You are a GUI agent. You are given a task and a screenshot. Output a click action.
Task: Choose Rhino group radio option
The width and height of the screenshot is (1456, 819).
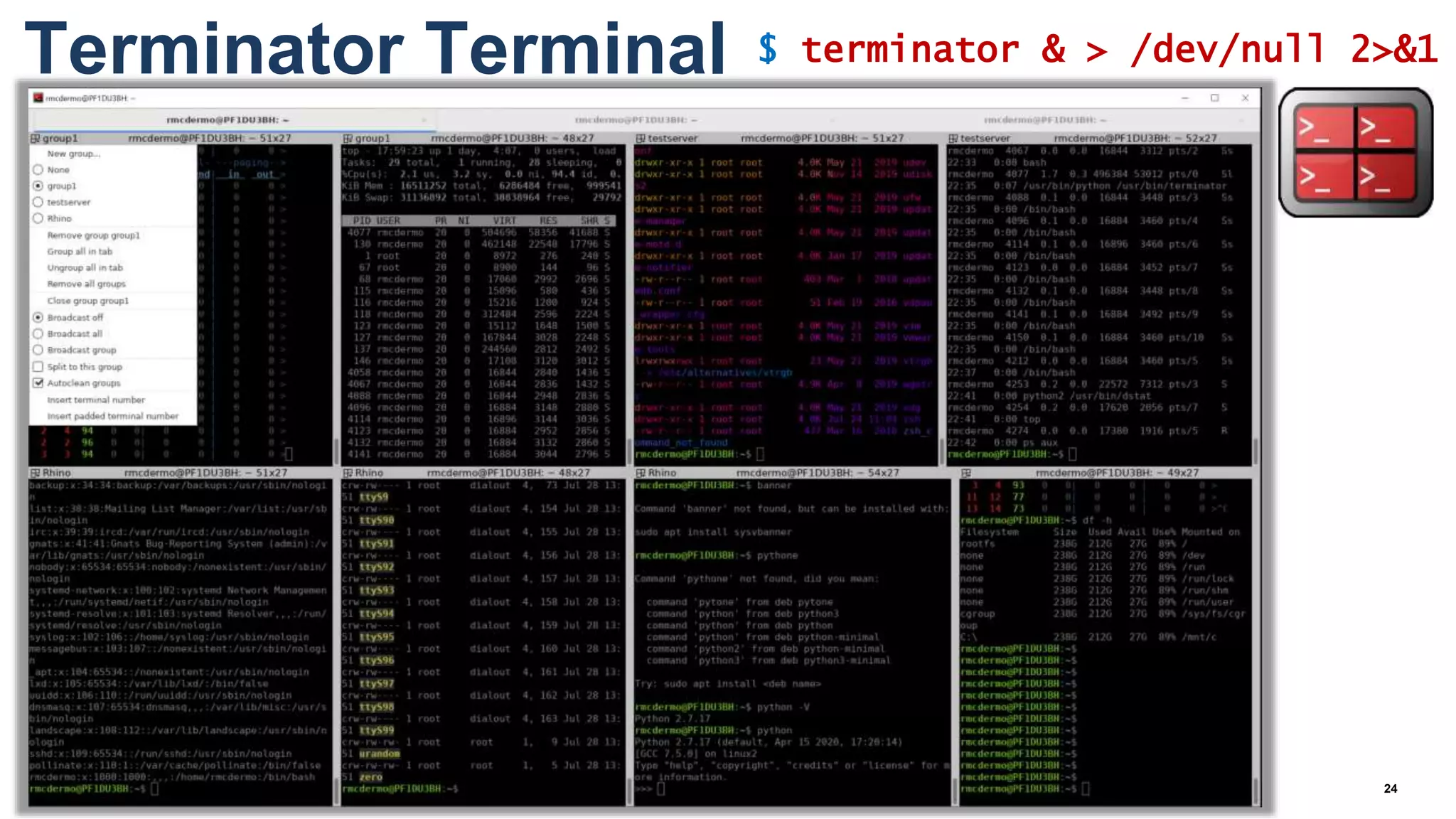(x=38, y=218)
